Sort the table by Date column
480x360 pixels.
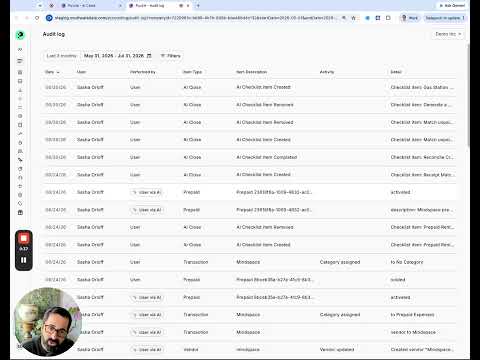(x=52, y=72)
